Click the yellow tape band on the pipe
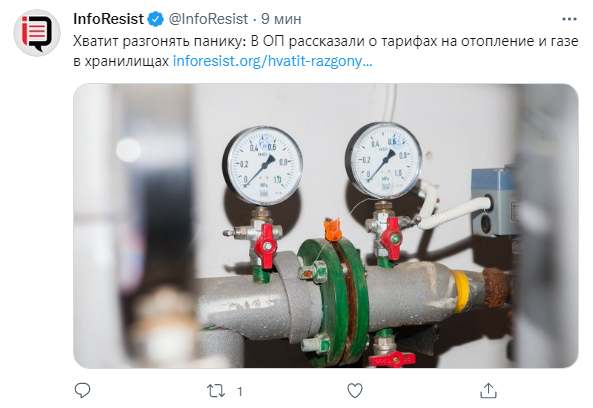 pos(461,291)
